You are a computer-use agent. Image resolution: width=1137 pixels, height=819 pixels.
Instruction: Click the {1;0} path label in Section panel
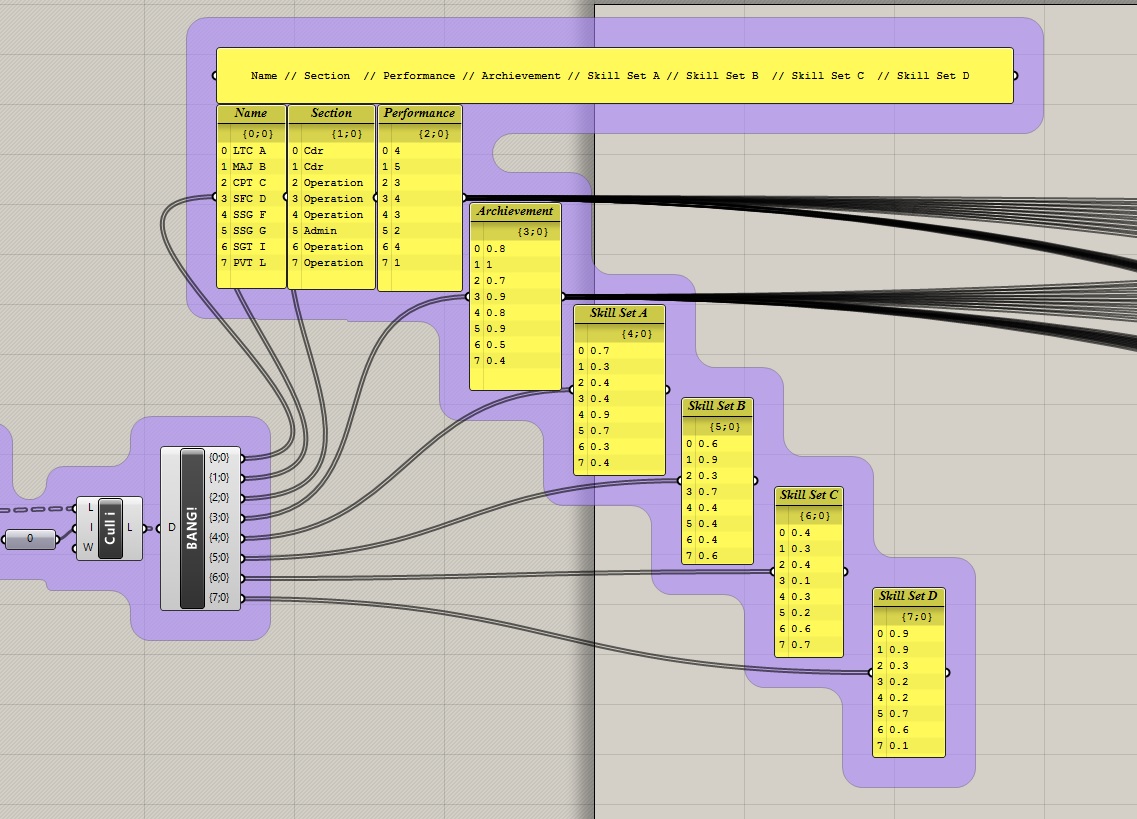[x=347, y=134]
